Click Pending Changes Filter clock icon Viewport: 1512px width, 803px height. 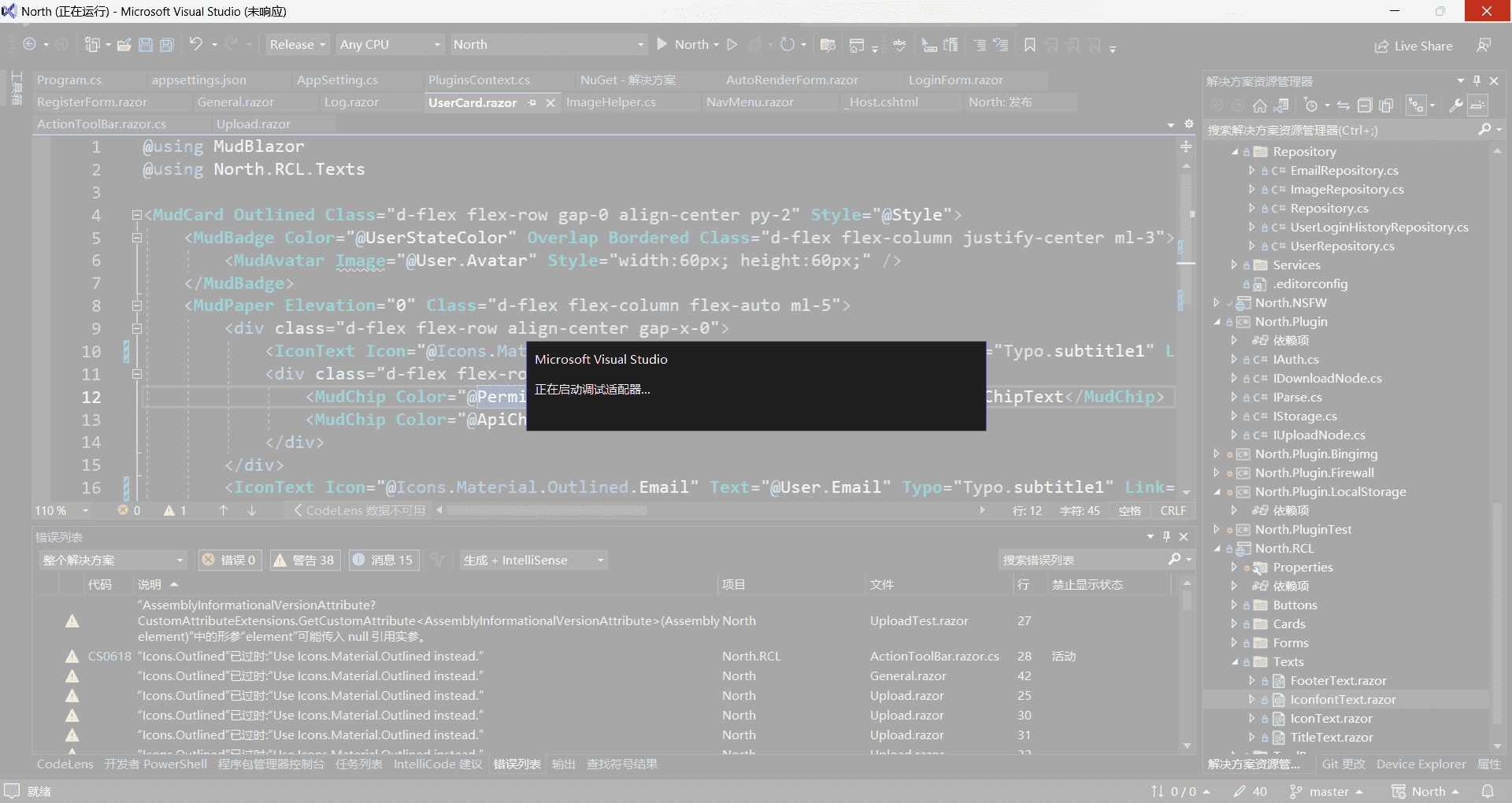click(1310, 105)
